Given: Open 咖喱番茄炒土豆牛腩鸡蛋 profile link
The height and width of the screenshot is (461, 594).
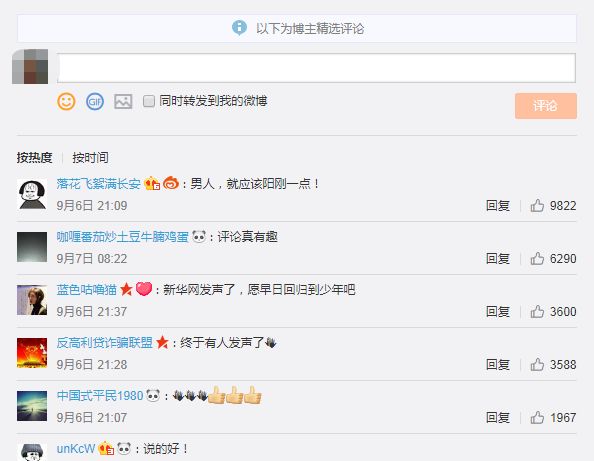Looking at the screenshot, I should pyautogui.click(x=122, y=237).
